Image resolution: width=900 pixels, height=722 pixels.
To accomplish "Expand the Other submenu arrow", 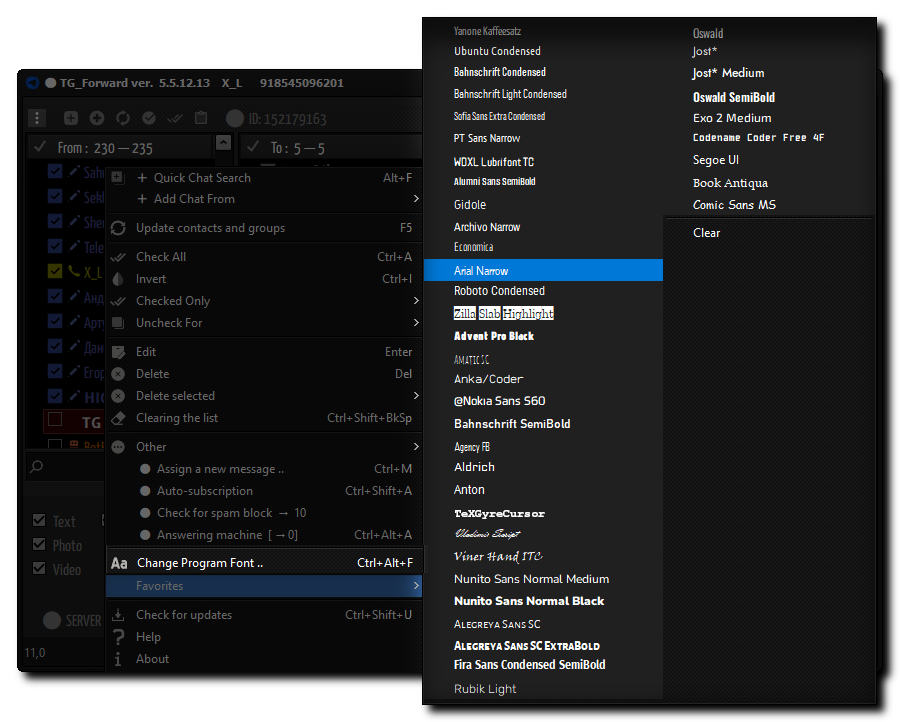I will tap(416, 447).
